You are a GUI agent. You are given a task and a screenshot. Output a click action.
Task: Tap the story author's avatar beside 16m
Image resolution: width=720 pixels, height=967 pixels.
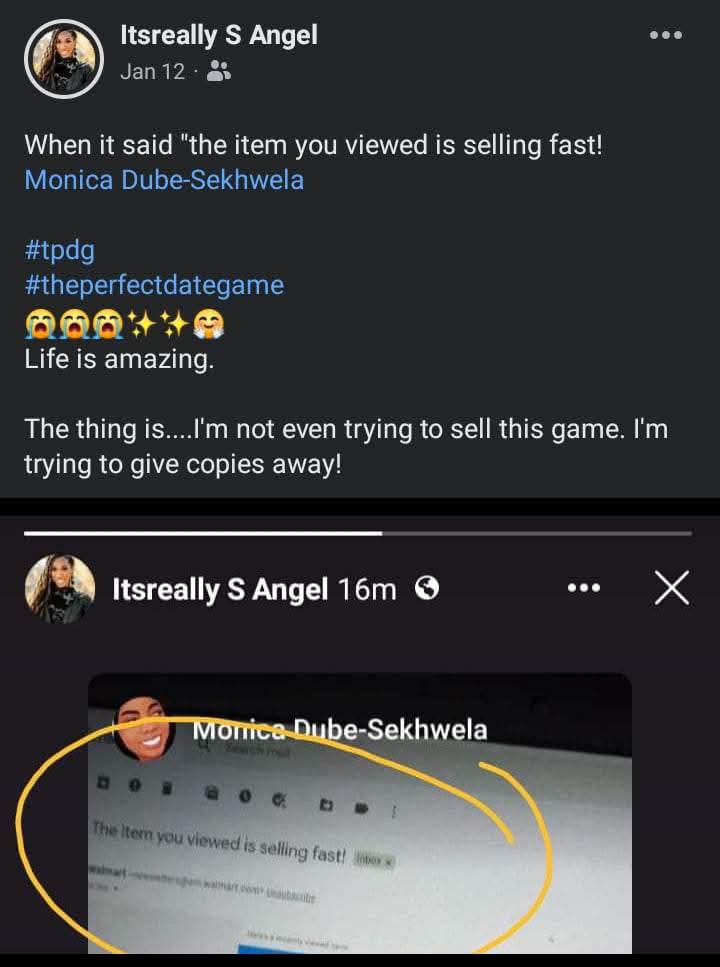[x=59, y=590]
